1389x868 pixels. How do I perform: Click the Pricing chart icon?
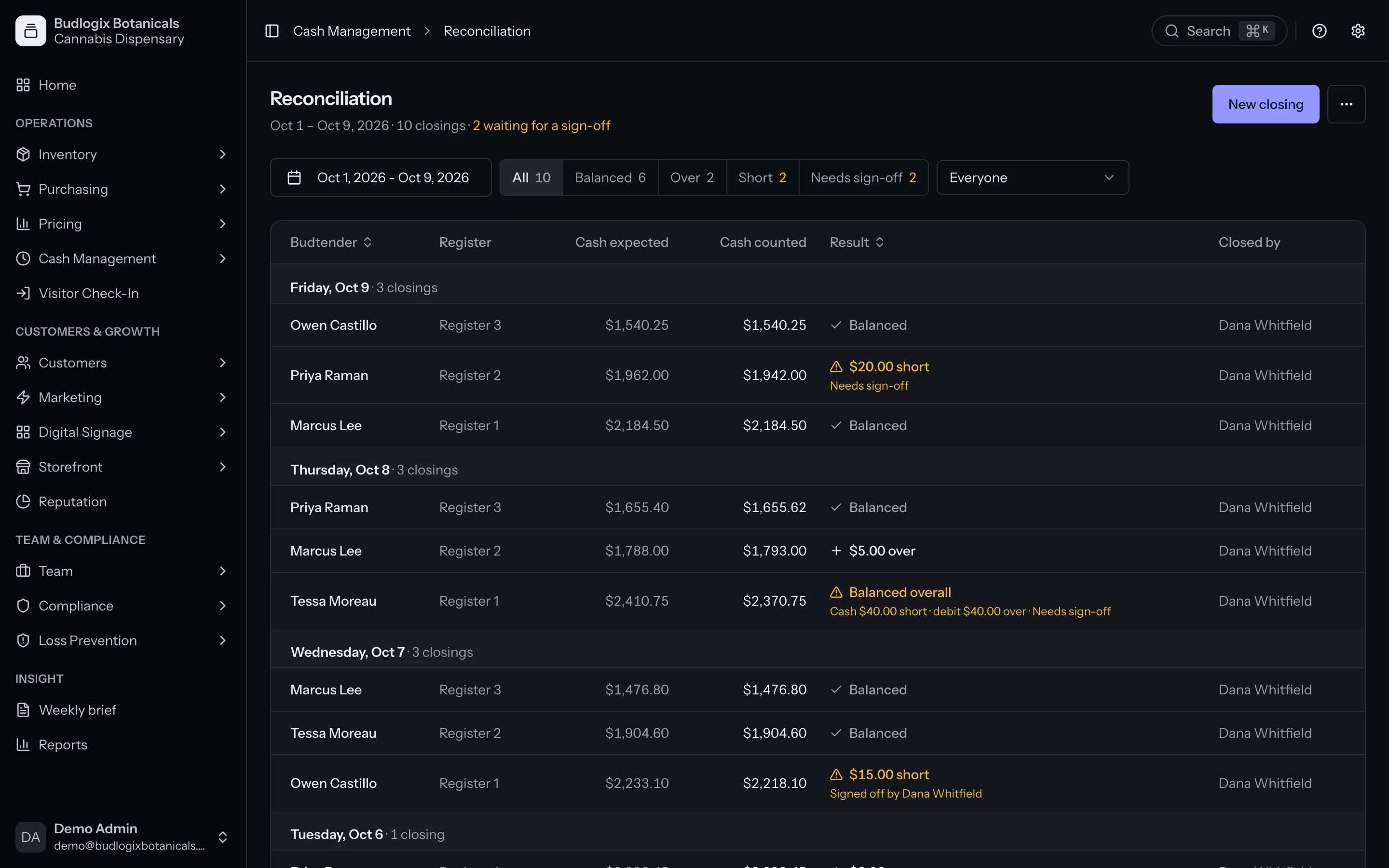click(23, 224)
